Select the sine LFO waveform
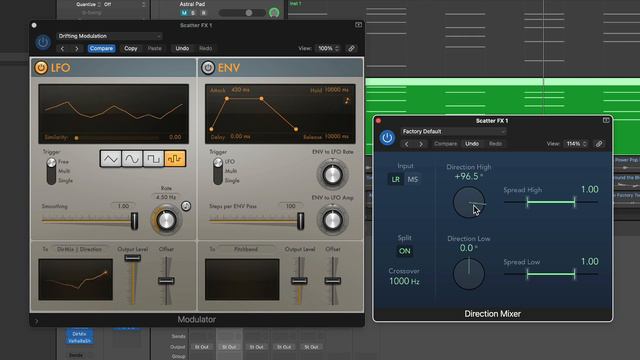This screenshot has width=640, height=360. click(x=132, y=158)
